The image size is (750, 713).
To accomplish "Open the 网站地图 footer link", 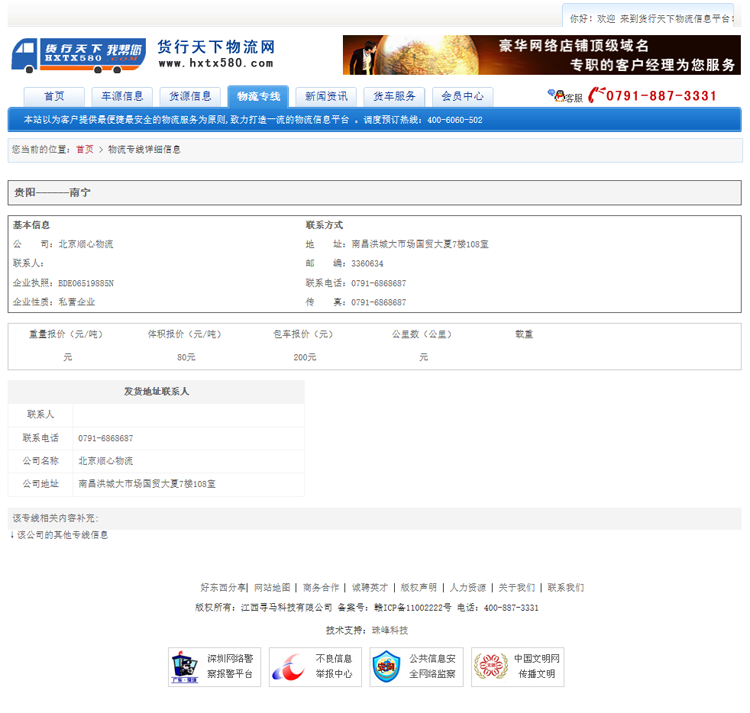I will click(272, 587).
